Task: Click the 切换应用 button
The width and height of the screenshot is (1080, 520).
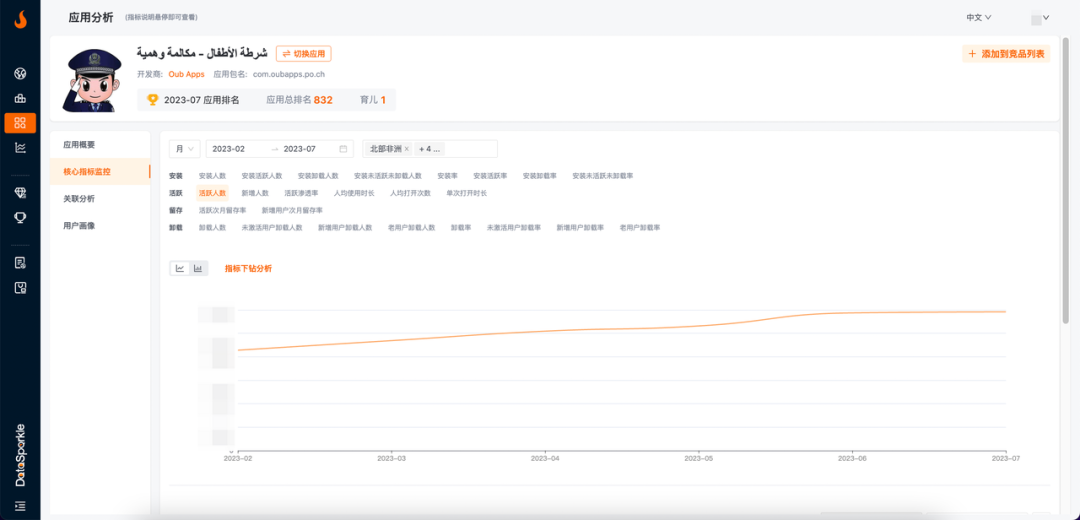Action: (304, 54)
